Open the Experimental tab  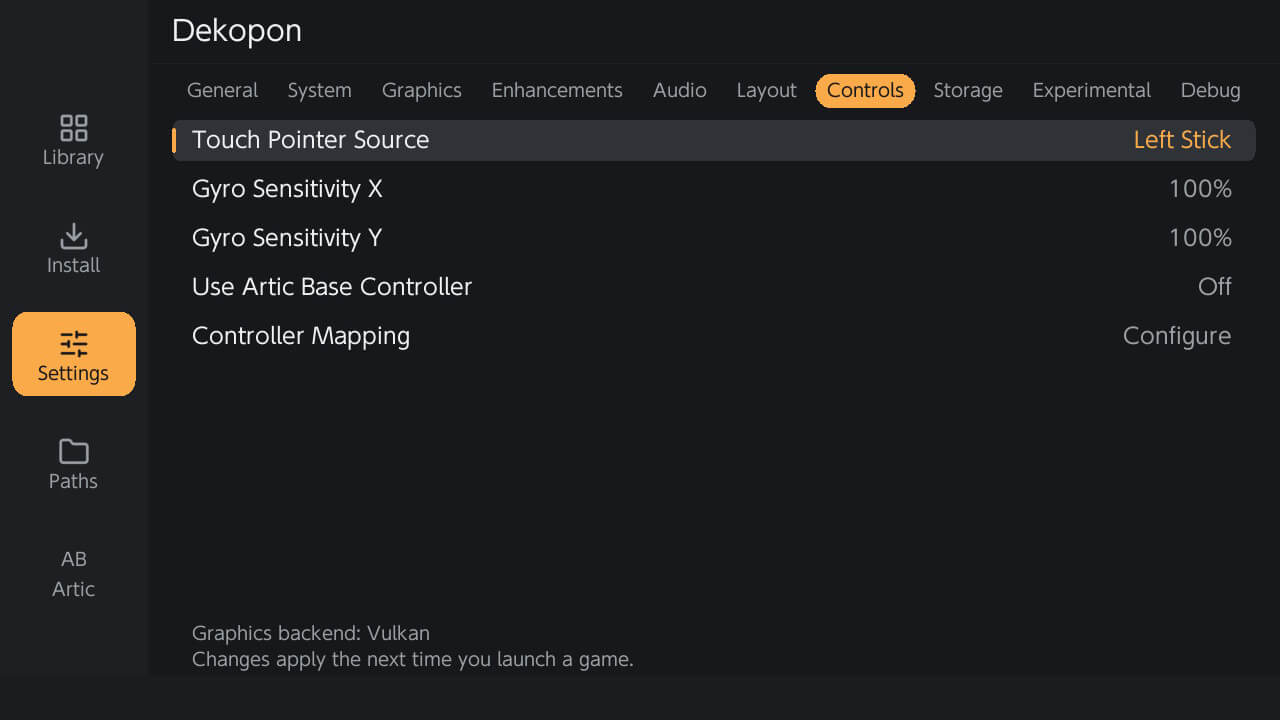coord(1091,90)
